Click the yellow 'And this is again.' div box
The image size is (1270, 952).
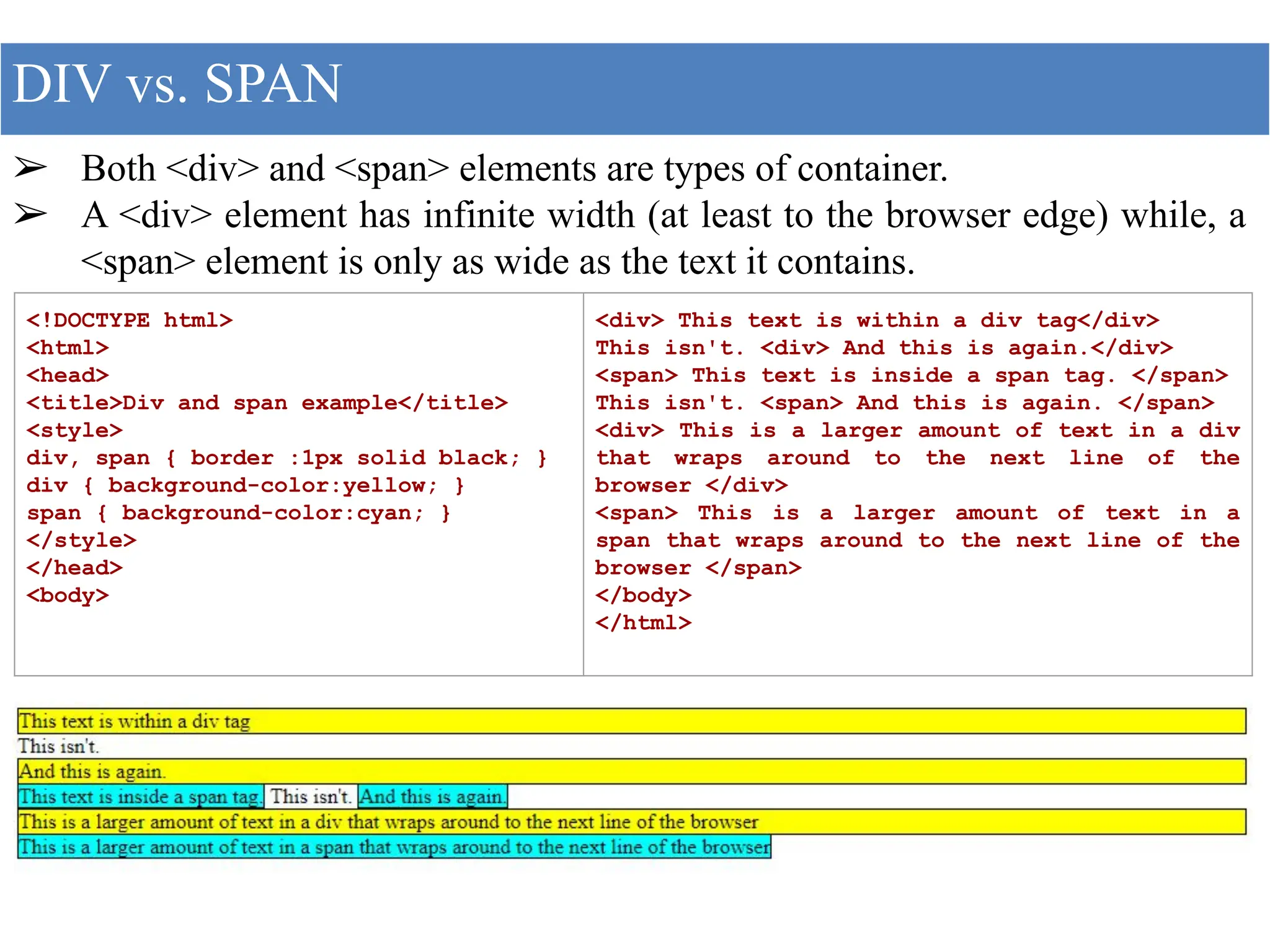[632, 772]
